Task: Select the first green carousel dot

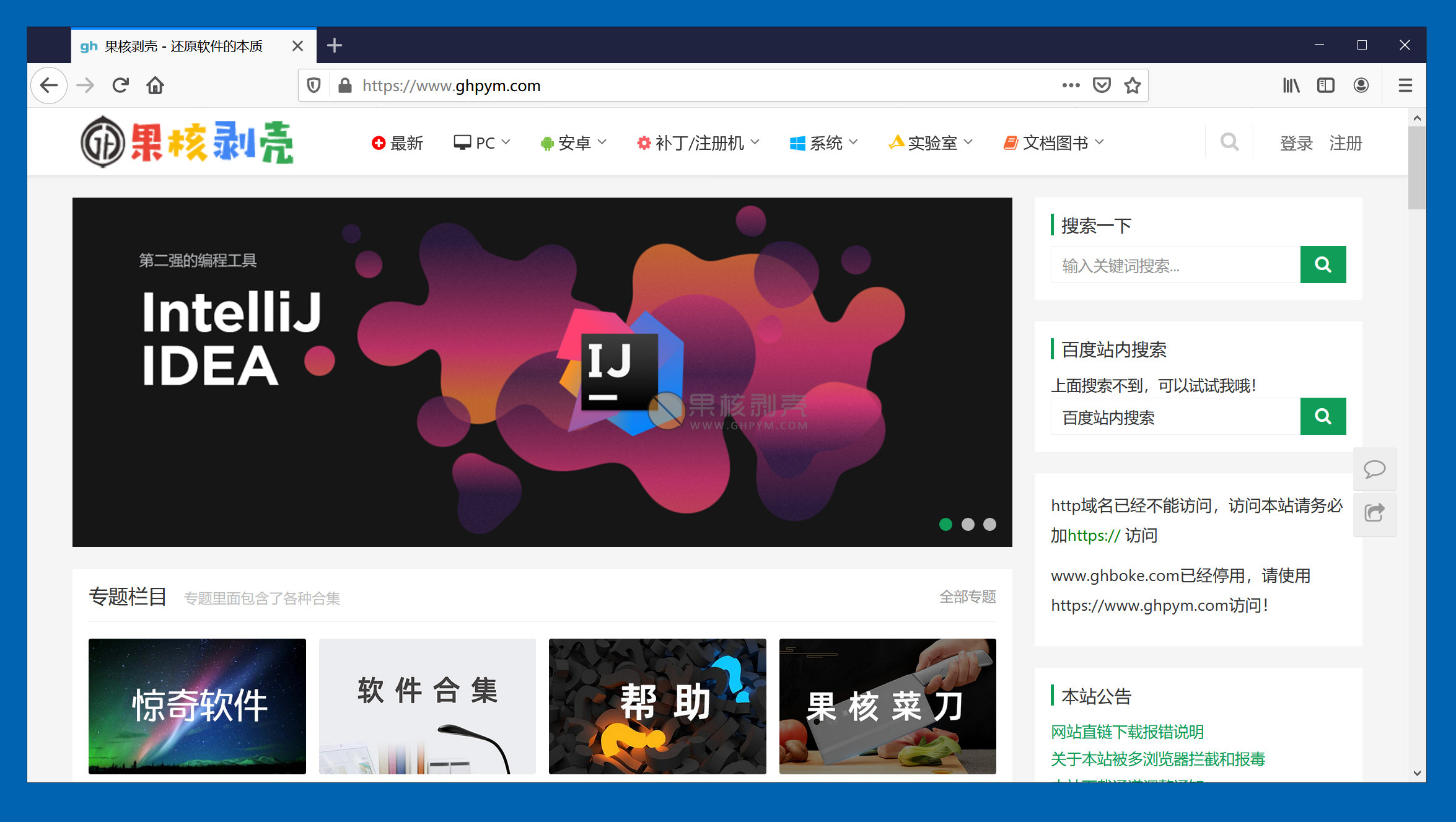Action: (945, 525)
